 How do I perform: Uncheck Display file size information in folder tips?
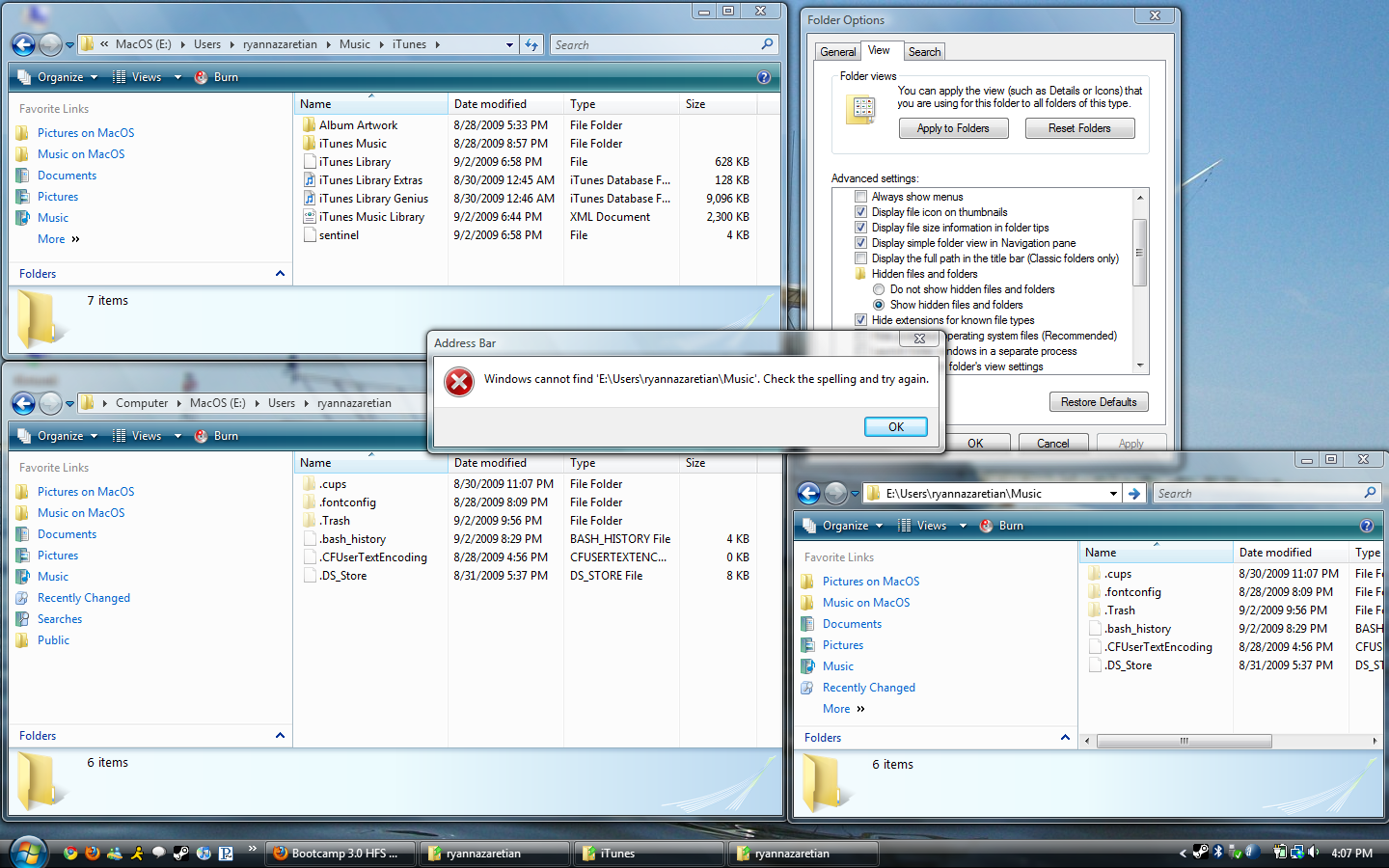point(860,228)
